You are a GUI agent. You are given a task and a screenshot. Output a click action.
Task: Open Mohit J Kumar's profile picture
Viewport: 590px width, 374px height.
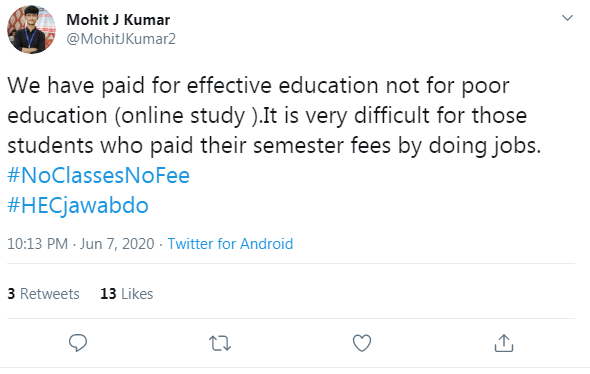tap(31, 29)
